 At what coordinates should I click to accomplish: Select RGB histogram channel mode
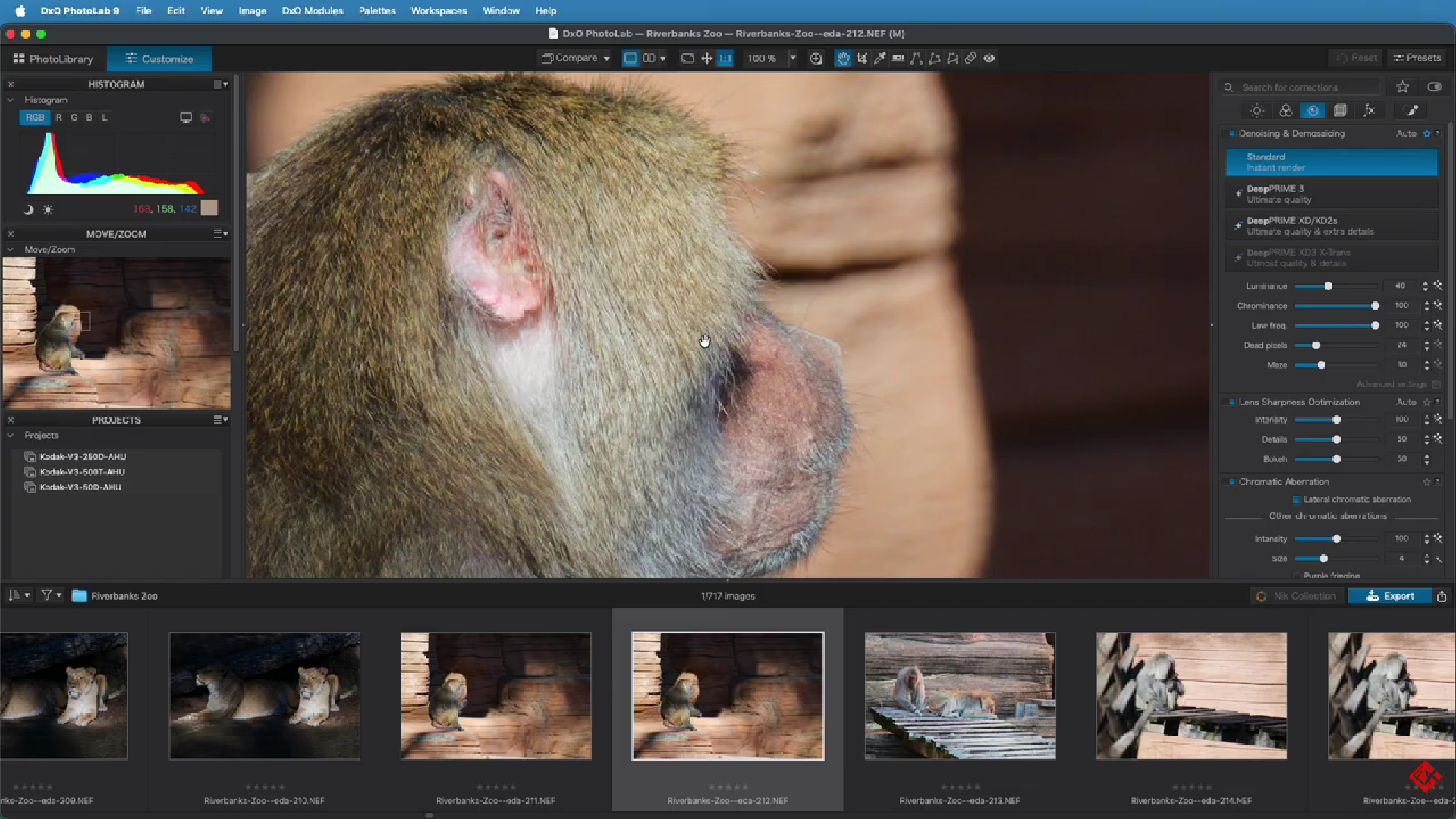(35, 118)
